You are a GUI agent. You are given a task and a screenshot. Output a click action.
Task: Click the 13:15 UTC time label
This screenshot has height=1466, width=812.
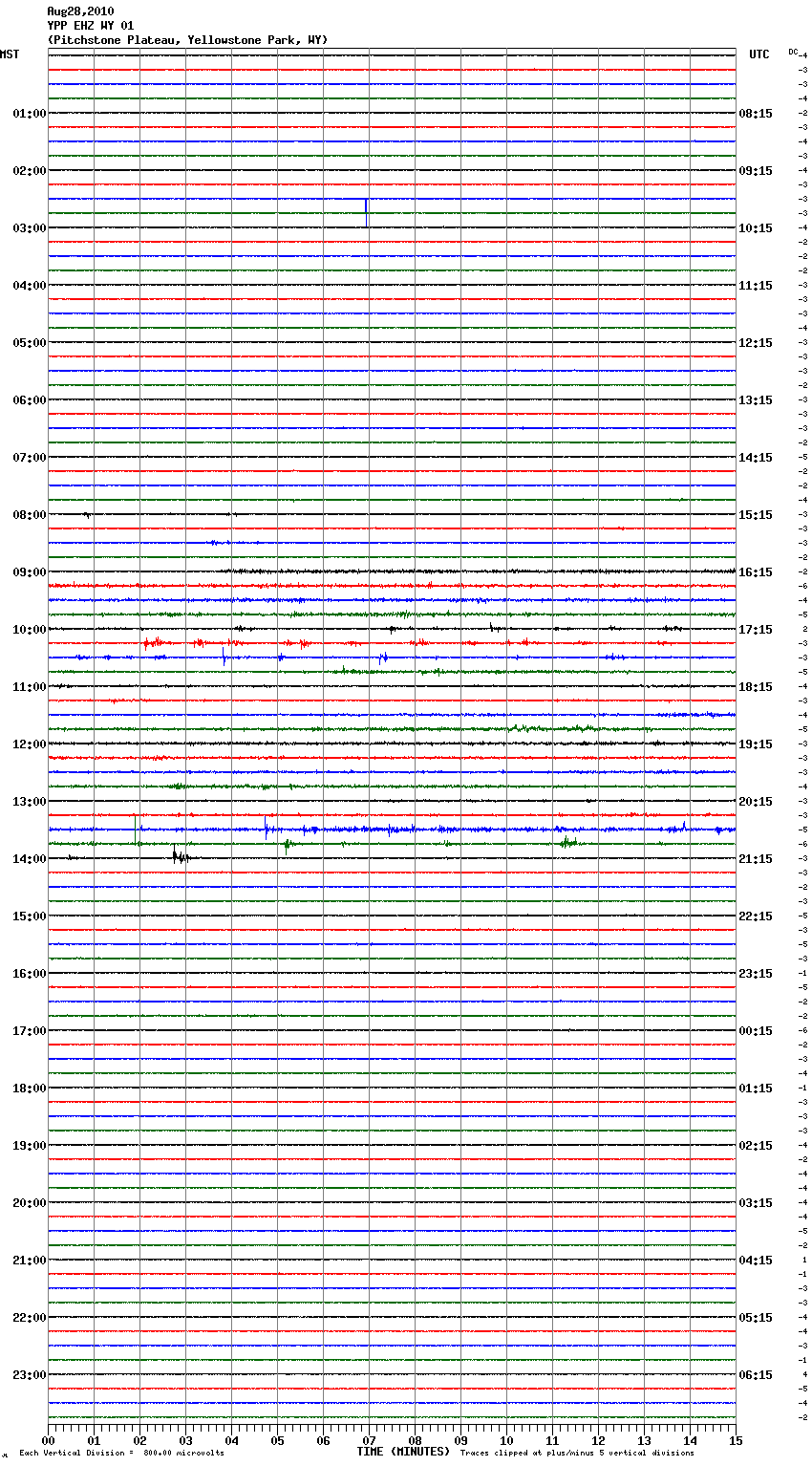756,400
